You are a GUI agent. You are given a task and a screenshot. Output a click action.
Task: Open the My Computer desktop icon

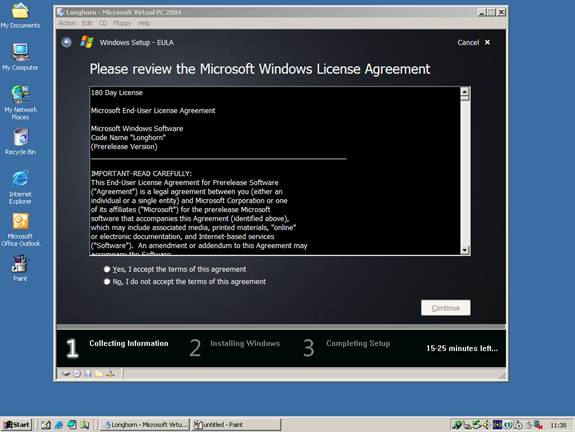click(x=20, y=57)
